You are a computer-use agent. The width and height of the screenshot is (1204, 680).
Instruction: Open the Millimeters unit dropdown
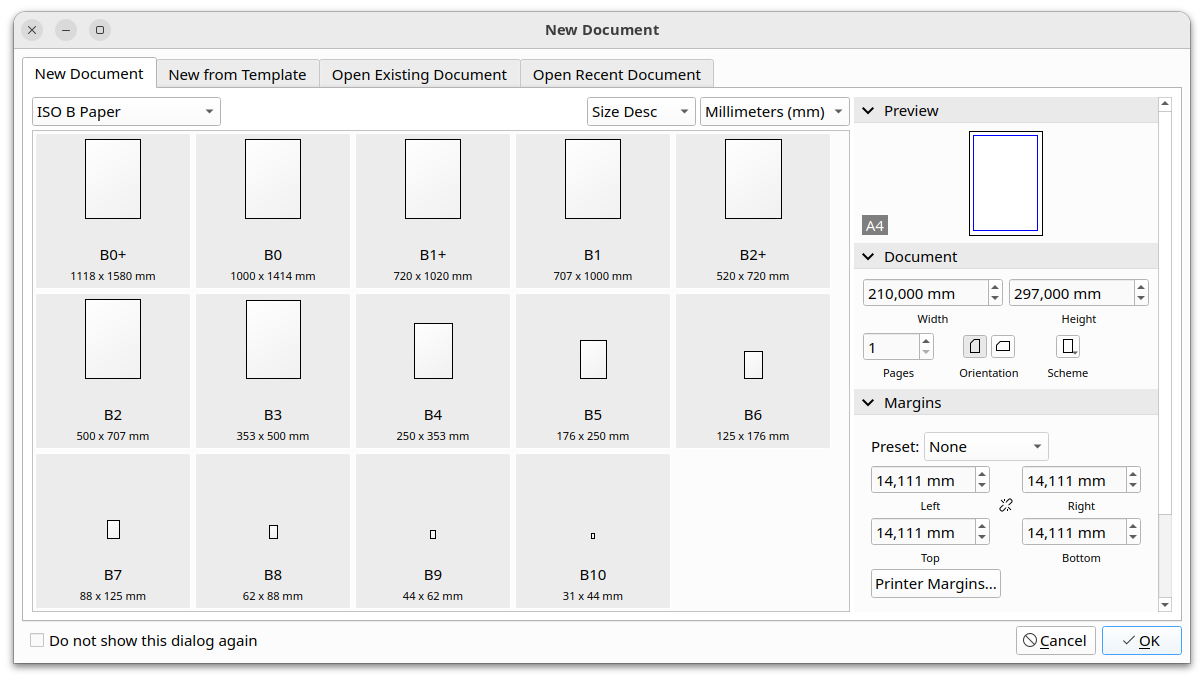pos(775,112)
